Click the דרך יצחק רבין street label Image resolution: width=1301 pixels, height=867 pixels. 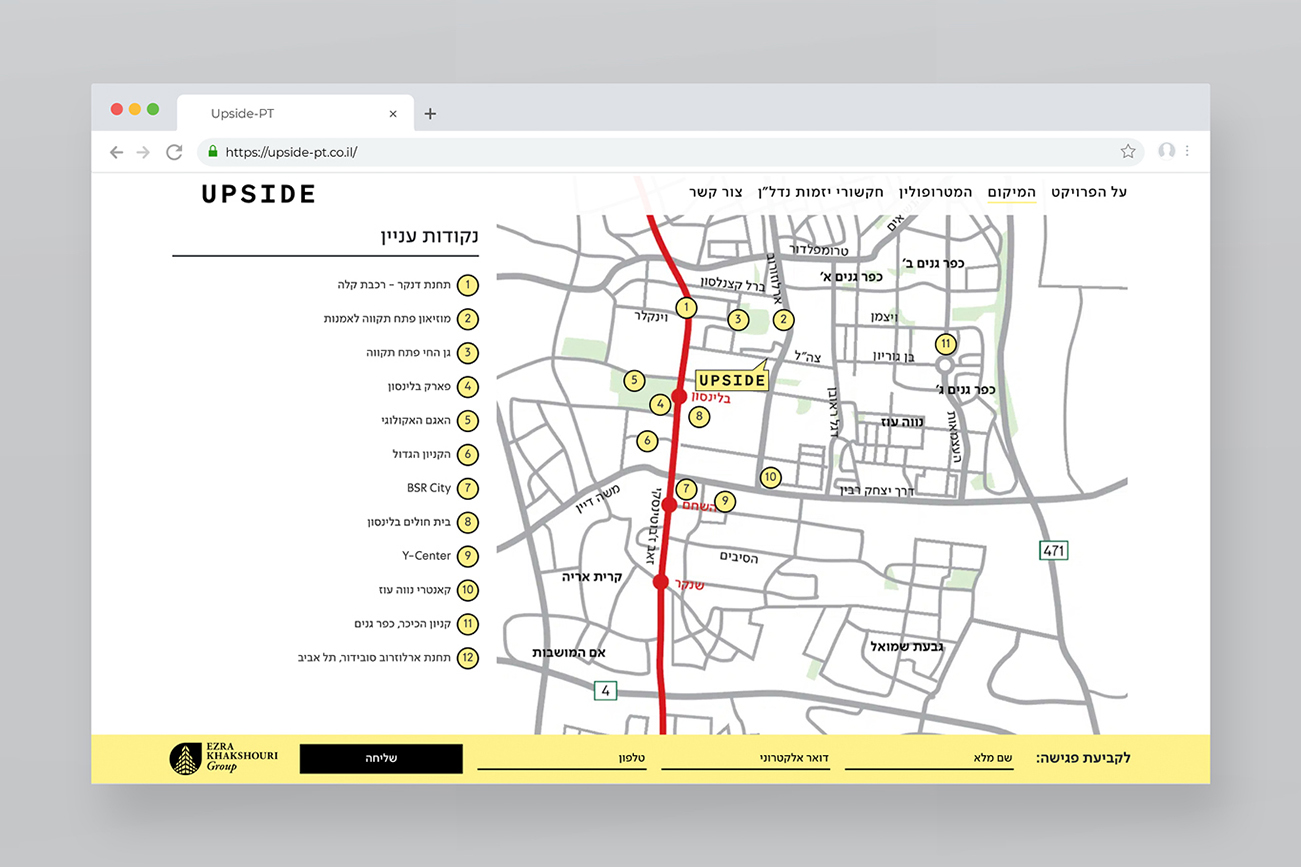(x=876, y=489)
